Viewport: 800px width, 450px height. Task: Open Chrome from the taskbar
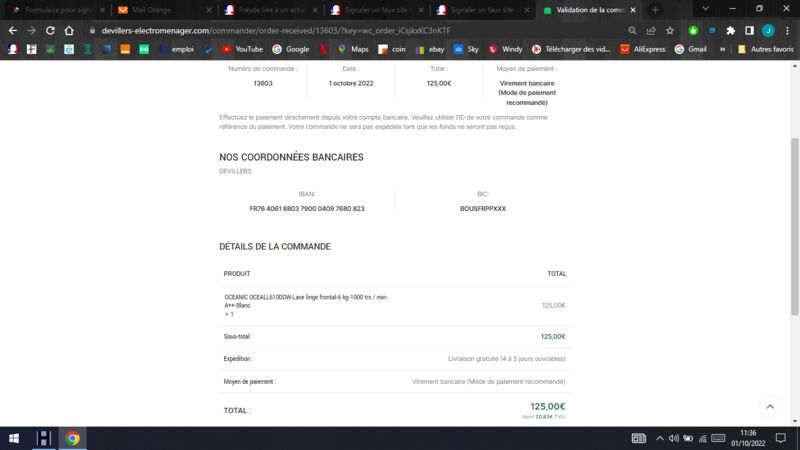click(x=72, y=438)
